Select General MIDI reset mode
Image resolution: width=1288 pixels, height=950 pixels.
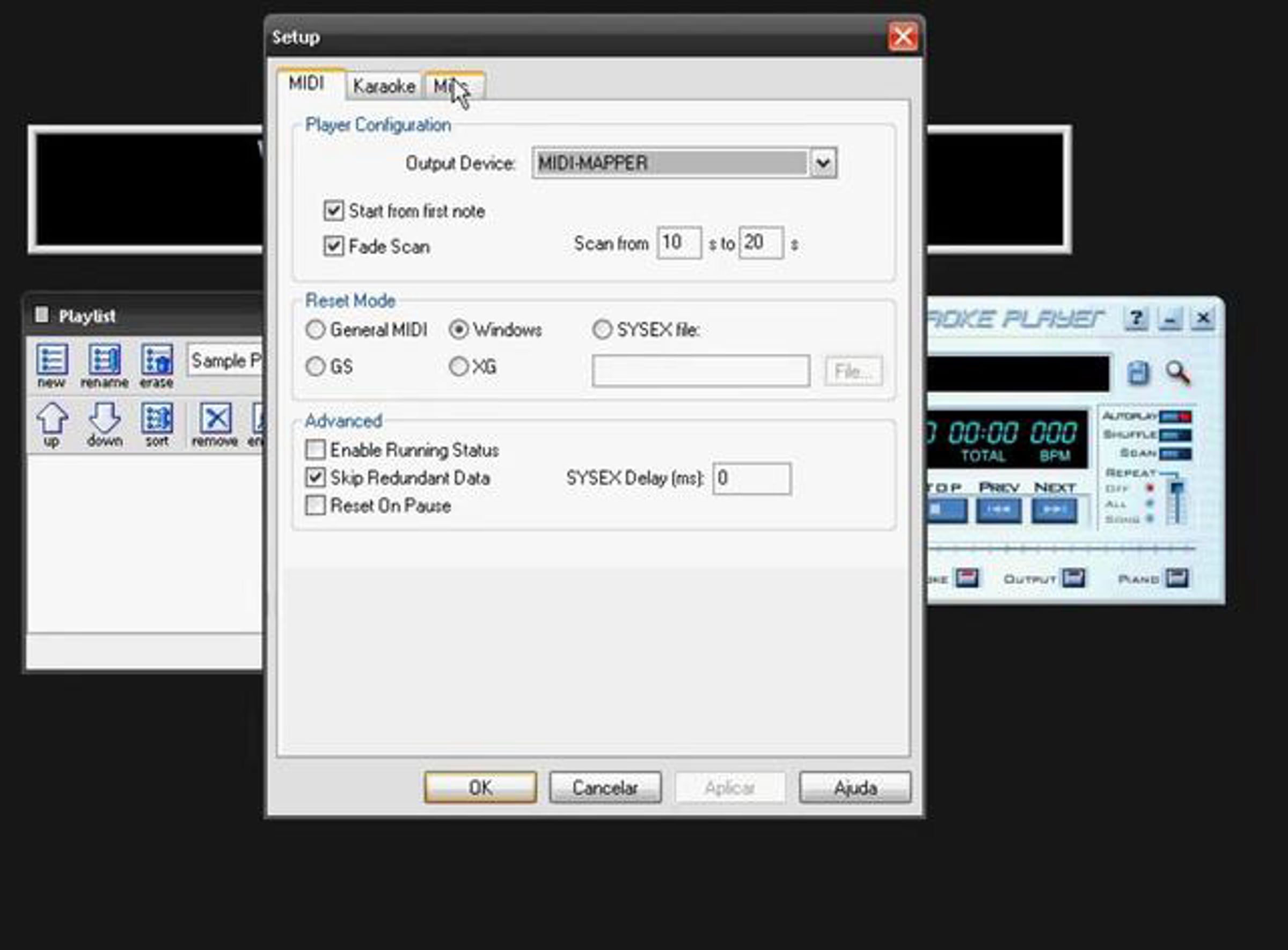[316, 330]
